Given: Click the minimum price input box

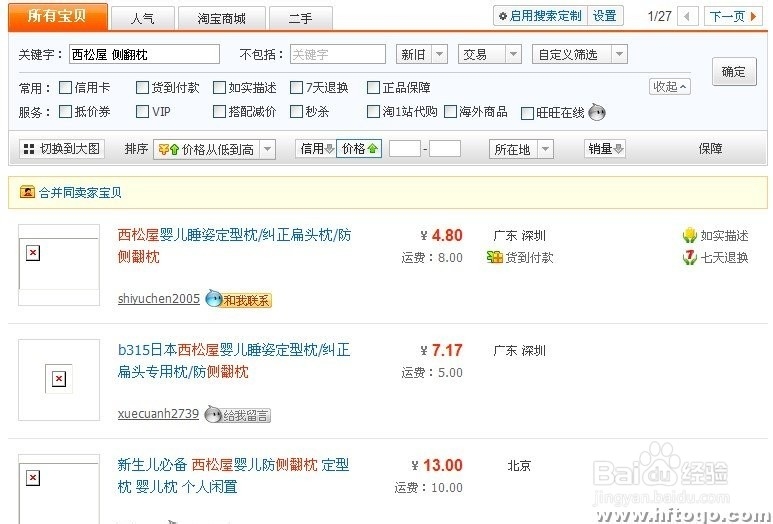Looking at the screenshot, I should [x=405, y=149].
